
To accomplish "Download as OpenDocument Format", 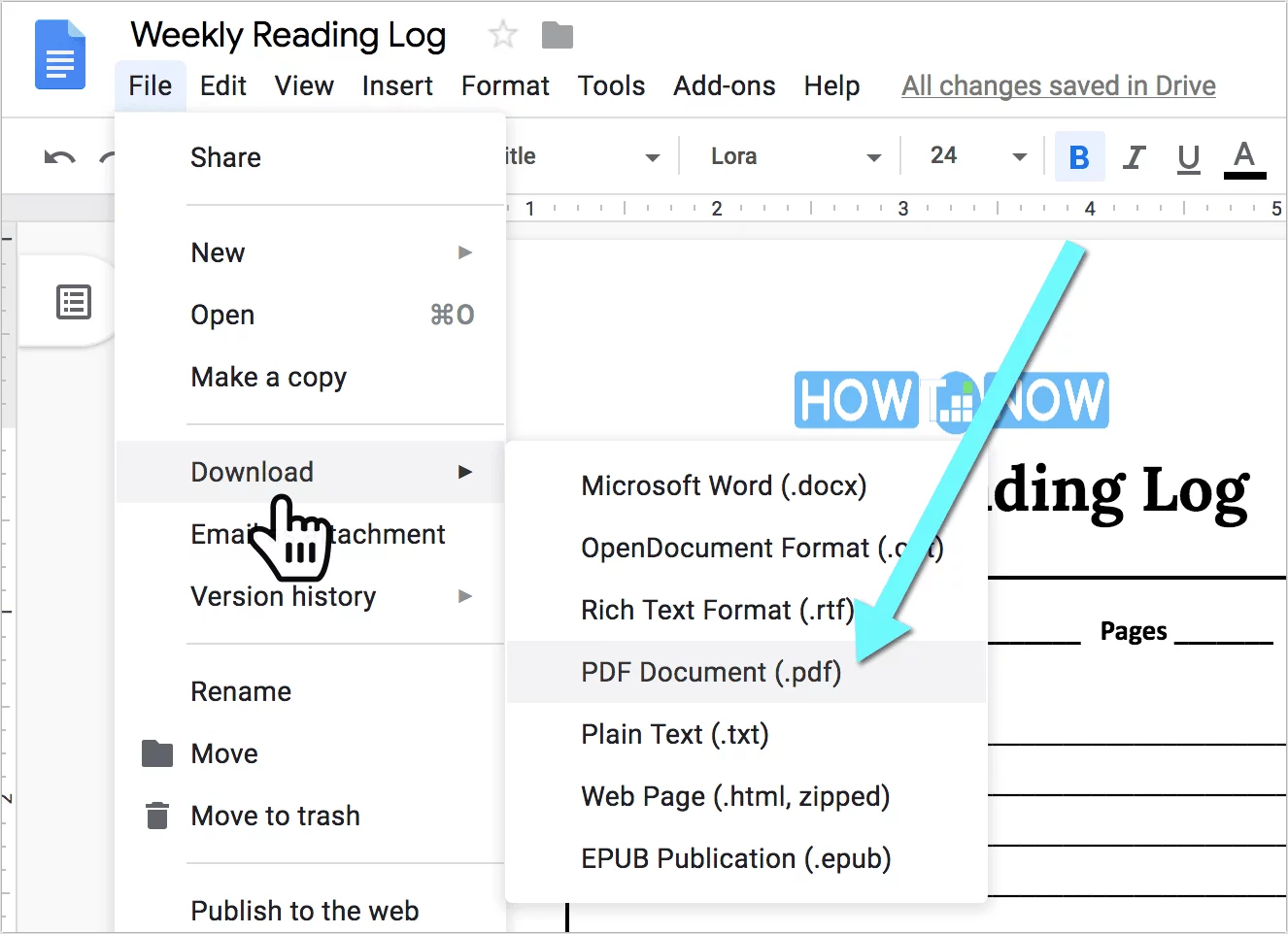I will coord(746,548).
